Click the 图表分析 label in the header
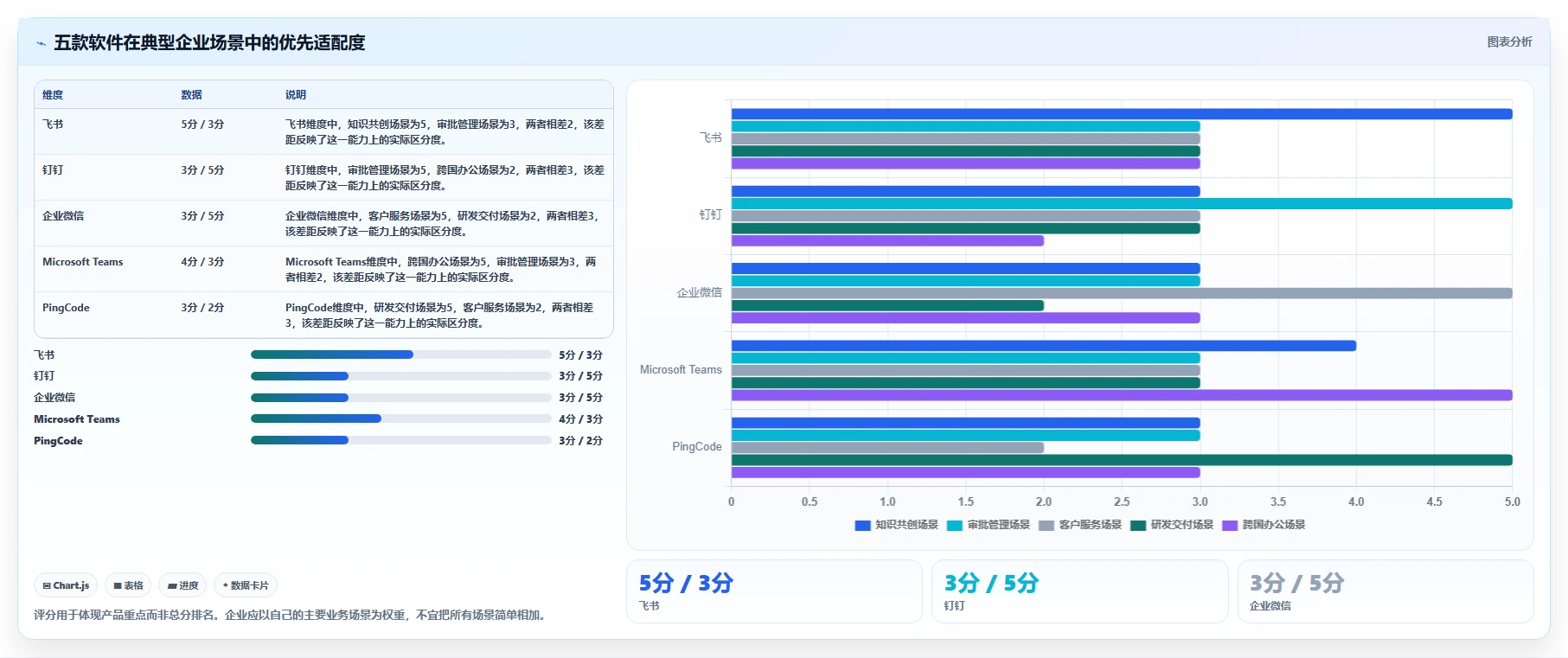 point(1509,42)
